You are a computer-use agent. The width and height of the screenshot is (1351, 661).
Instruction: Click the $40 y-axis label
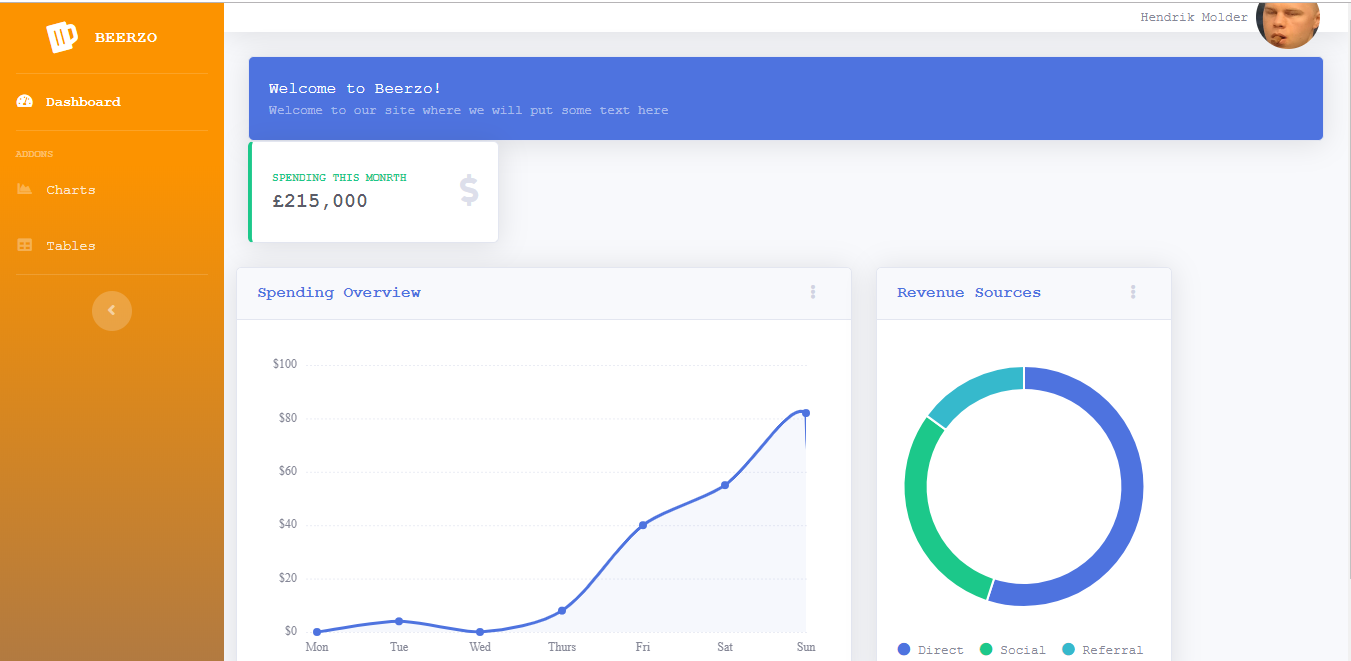288,525
